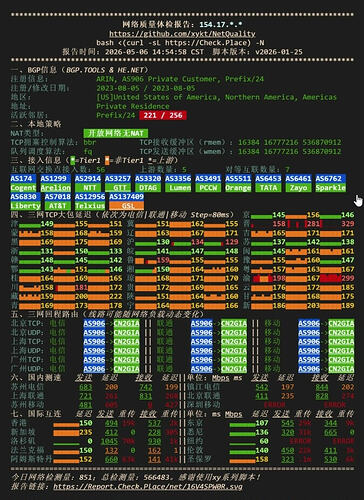Click the AS3356 Lumen badge
Viewport: 364px width, 500px height.
point(178,183)
